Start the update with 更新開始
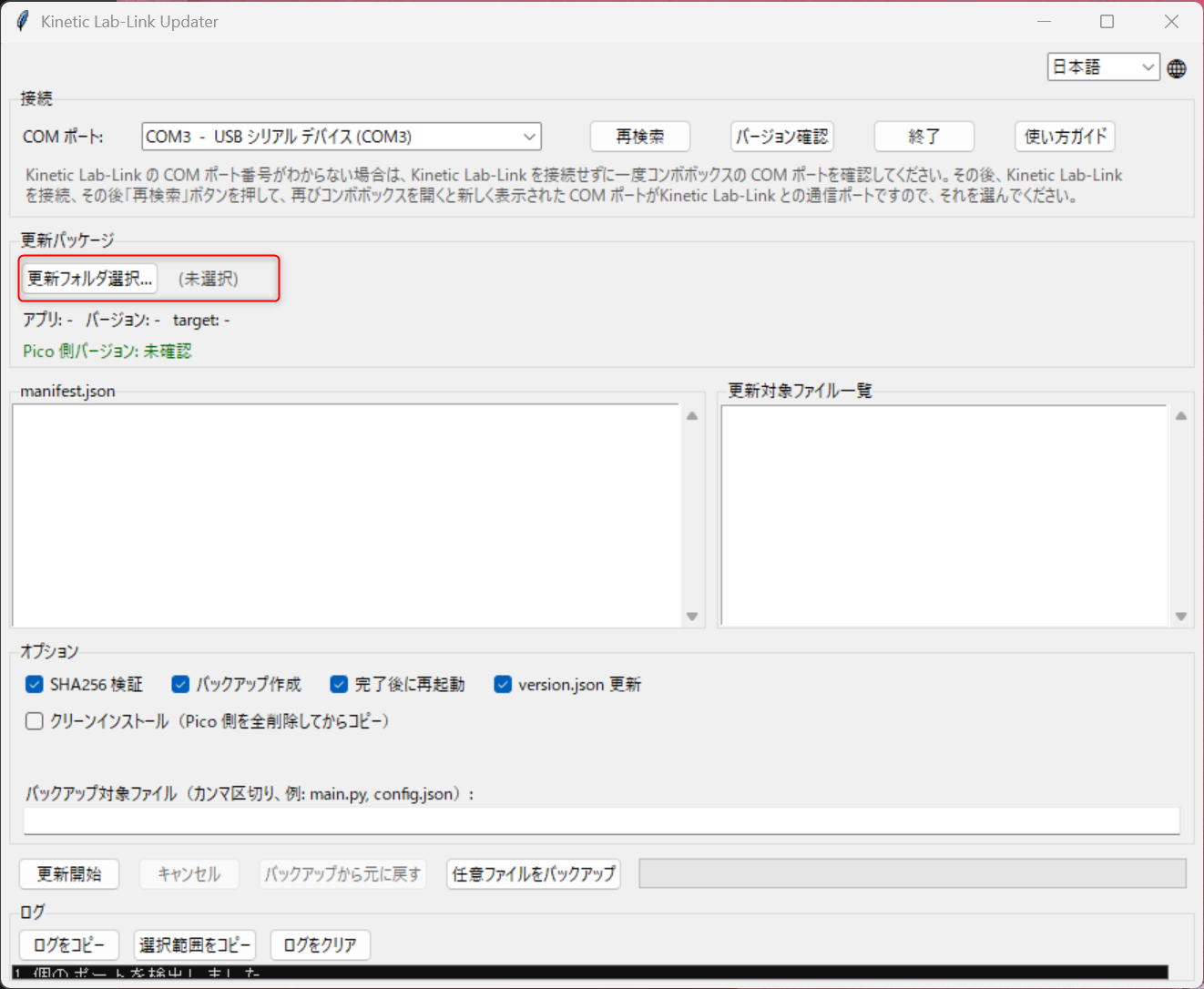Viewport: 1204px width, 989px height. 69,874
